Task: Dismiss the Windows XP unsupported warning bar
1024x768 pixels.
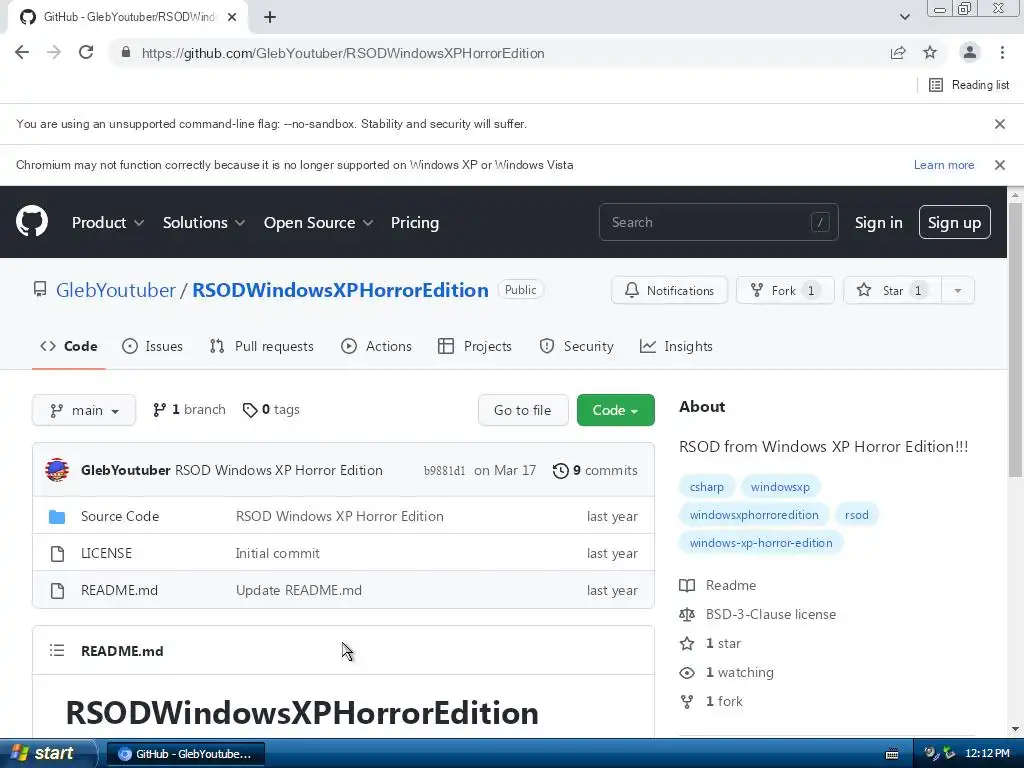Action: pyautogui.click(x=1000, y=165)
